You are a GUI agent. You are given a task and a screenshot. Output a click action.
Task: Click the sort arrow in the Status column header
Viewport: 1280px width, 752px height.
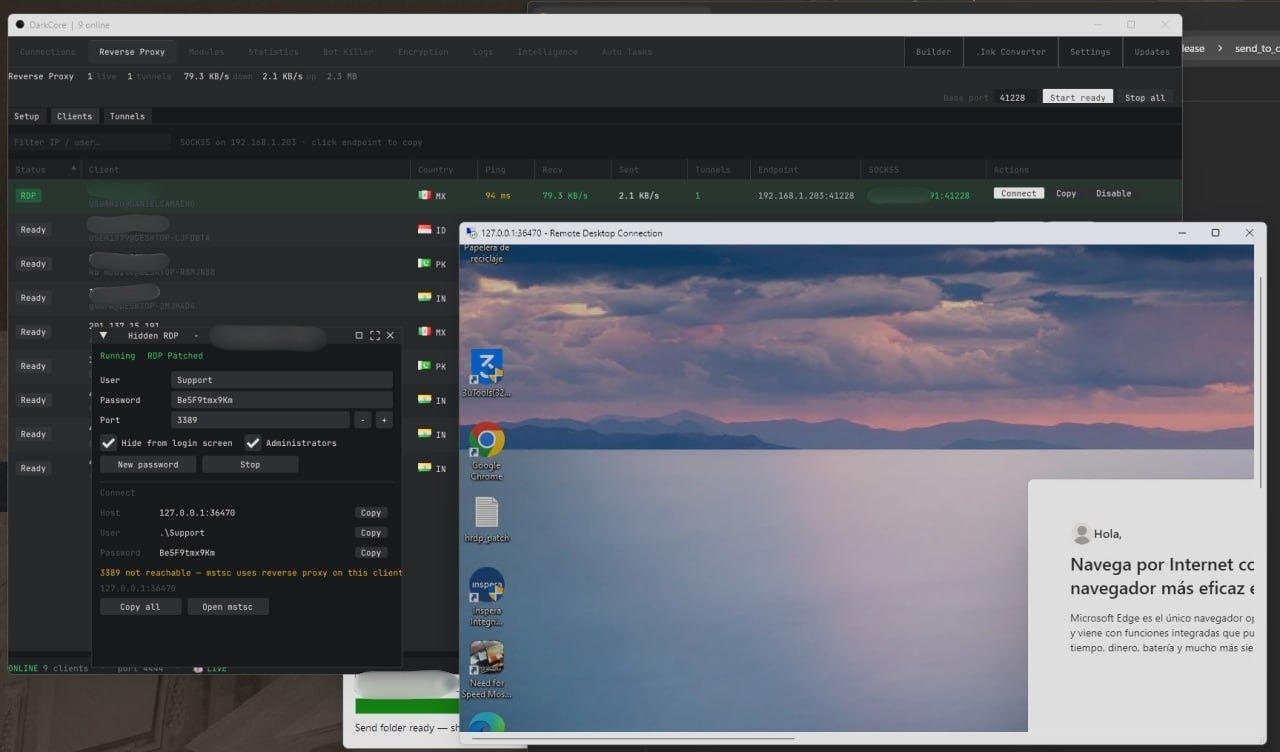74,169
